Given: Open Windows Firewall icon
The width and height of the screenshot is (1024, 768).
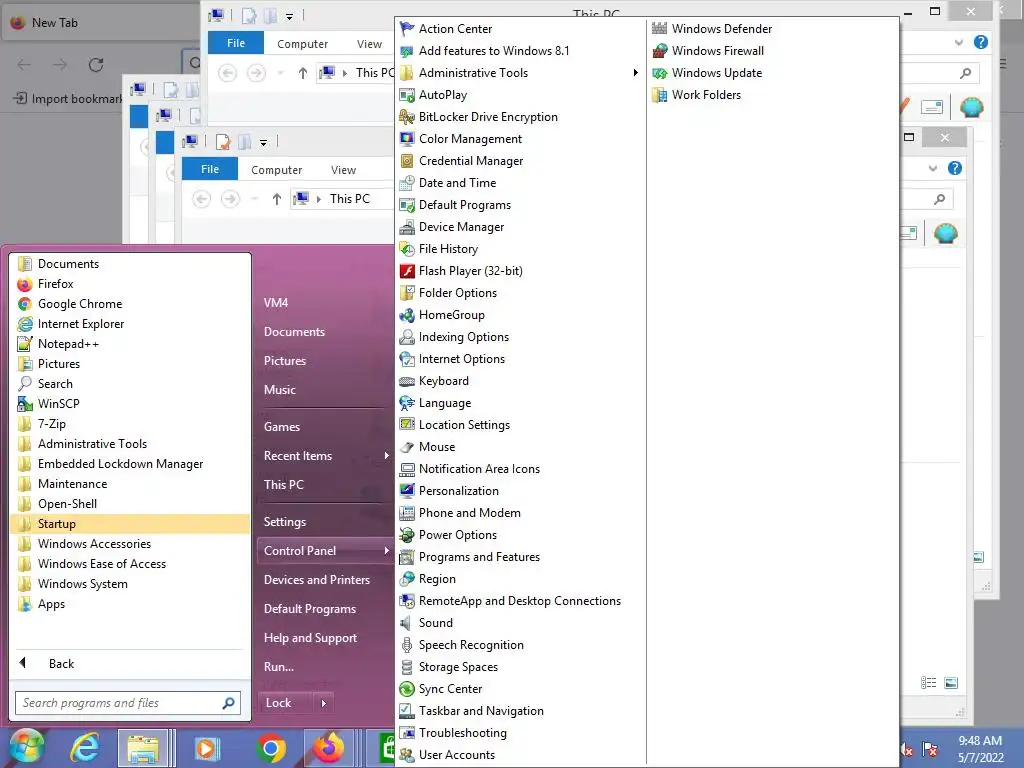Looking at the screenshot, I should (660, 51).
